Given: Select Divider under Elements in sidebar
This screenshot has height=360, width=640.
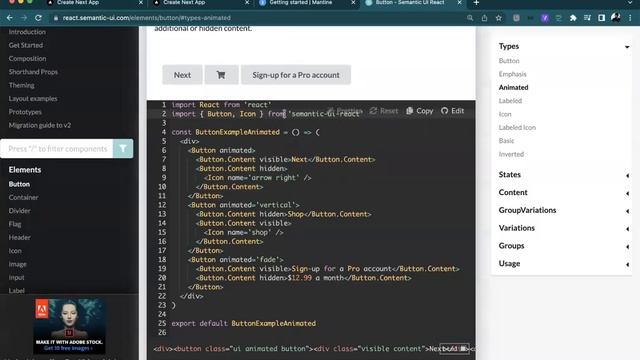Looking at the screenshot, I should (x=20, y=211).
